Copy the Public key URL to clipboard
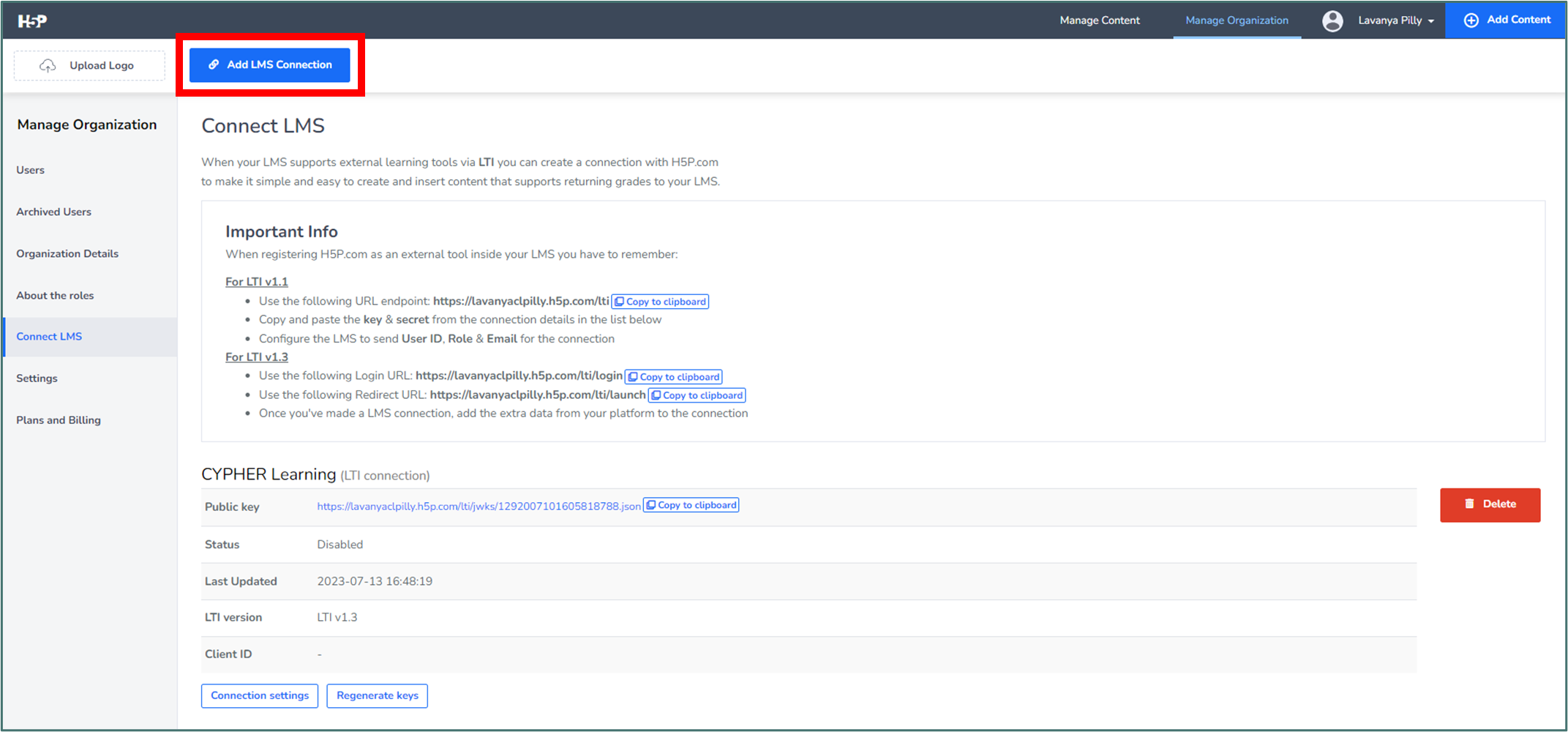The width and height of the screenshot is (1568, 732). click(691, 505)
